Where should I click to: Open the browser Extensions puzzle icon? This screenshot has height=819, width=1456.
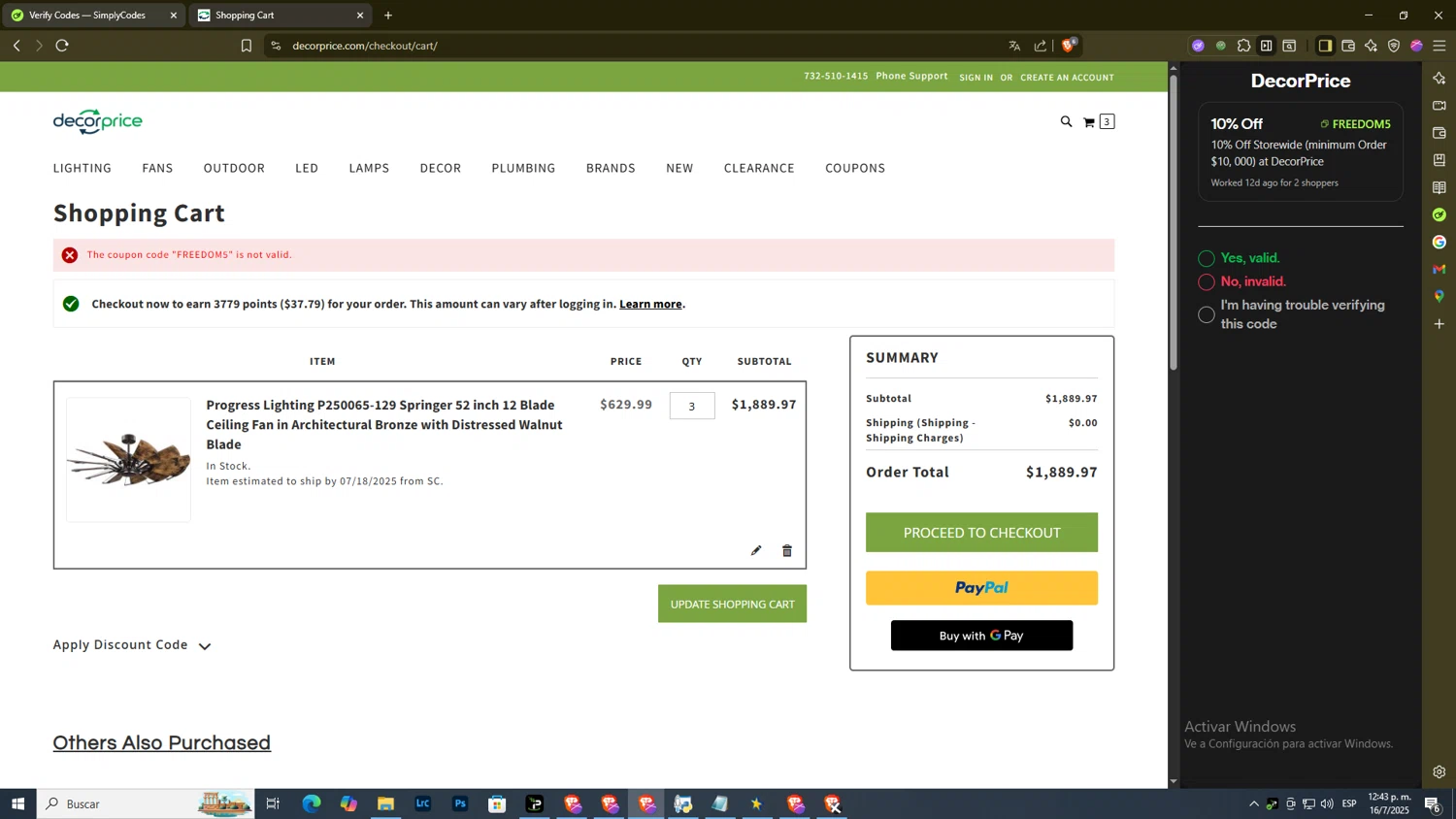click(1243, 46)
